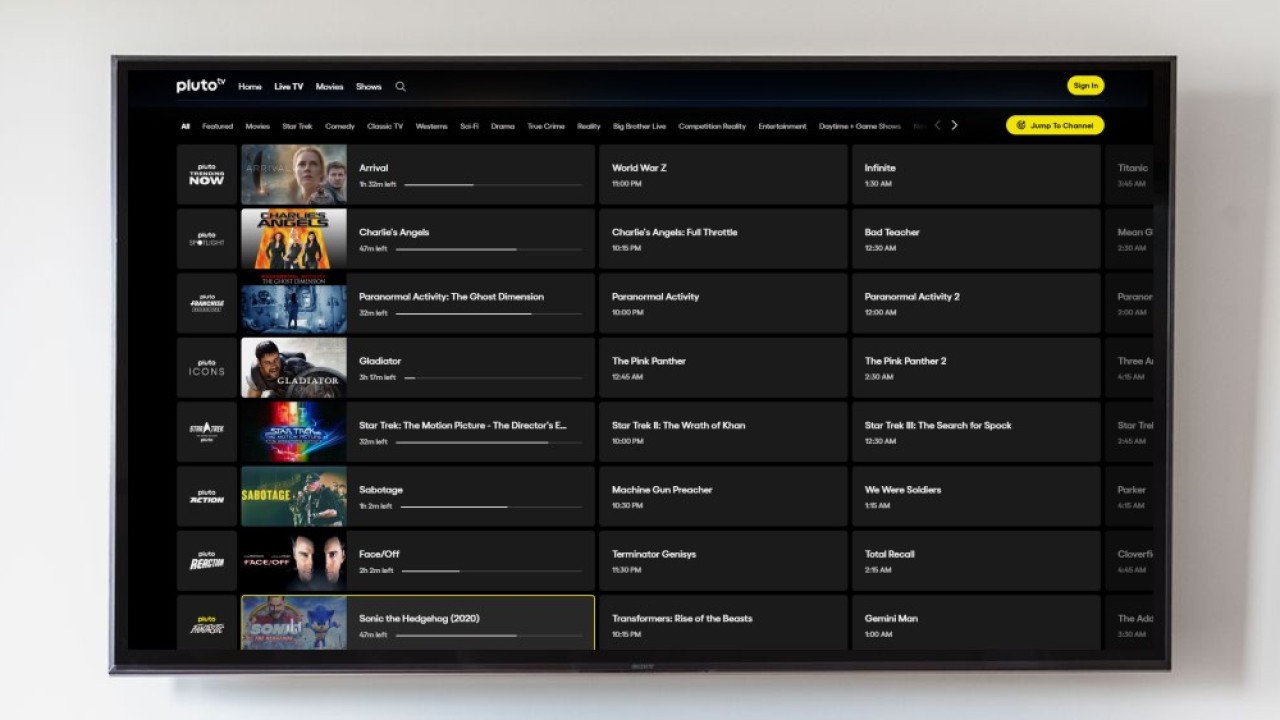The width and height of the screenshot is (1280, 720).
Task: Select Pluto Trending Now channel logo
Action: tap(207, 175)
